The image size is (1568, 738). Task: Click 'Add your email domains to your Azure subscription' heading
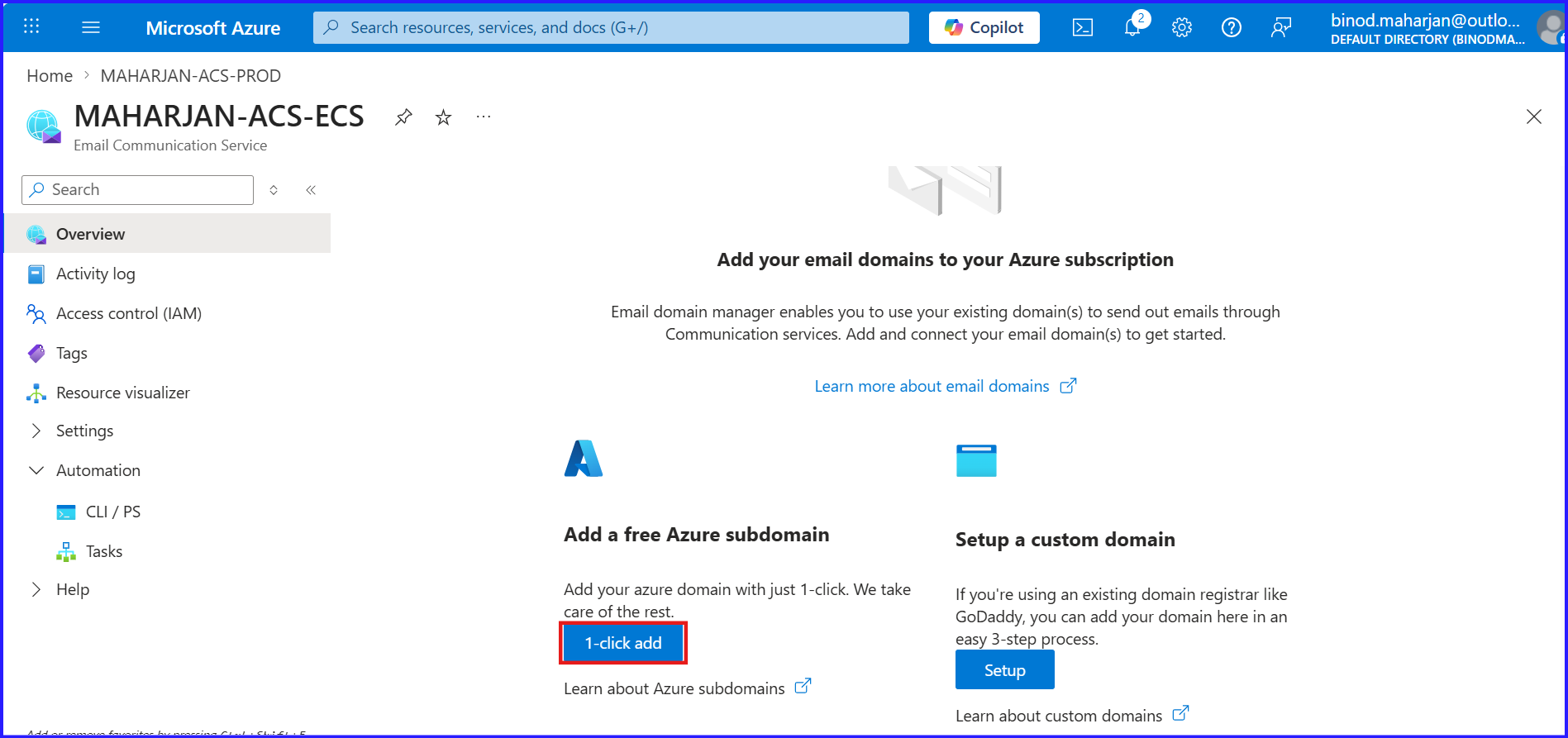point(946,259)
